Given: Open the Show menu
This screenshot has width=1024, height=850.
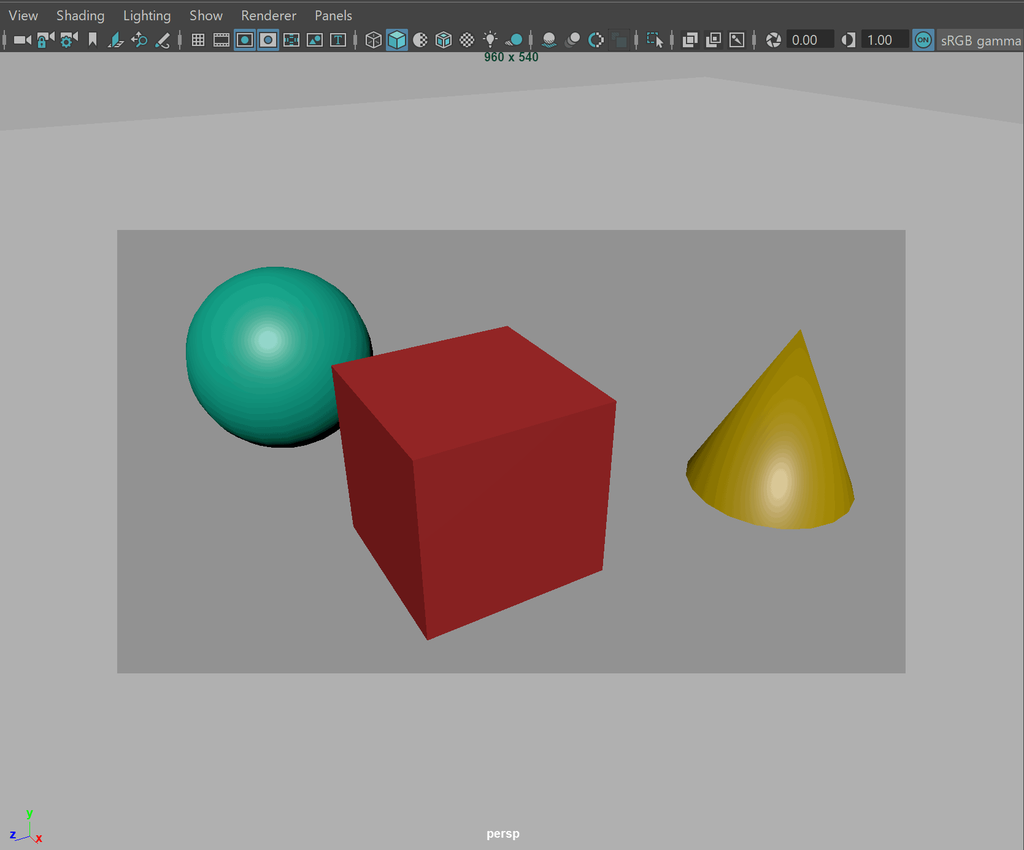Looking at the screenshot, I should pos(206,15).
